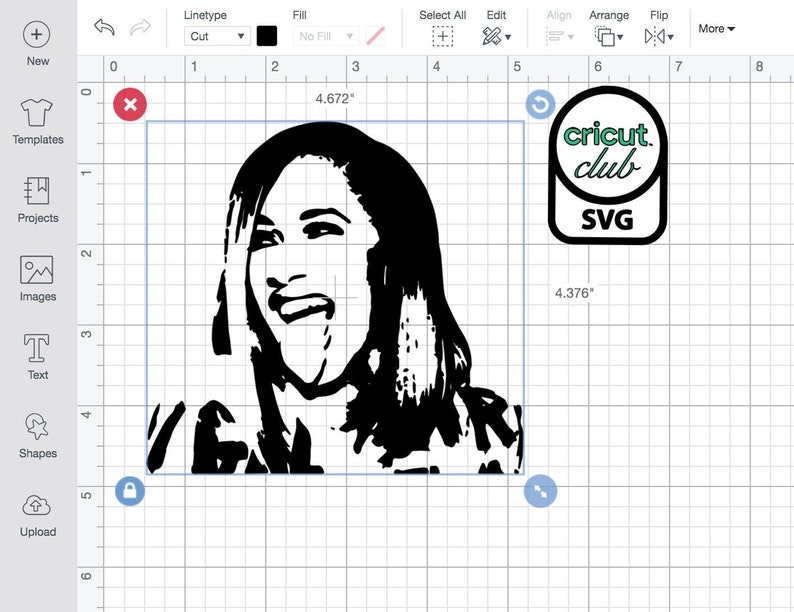Click the Upload cloud icon
This screenshot has width=794, height=612.
(36, 505)
